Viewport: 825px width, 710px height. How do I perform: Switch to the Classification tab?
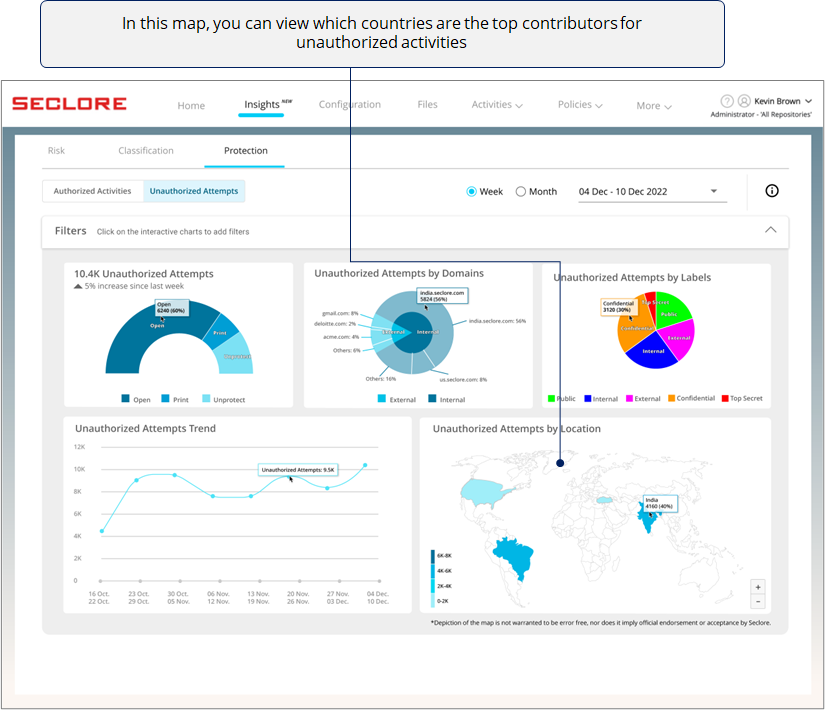coord(146,151)
